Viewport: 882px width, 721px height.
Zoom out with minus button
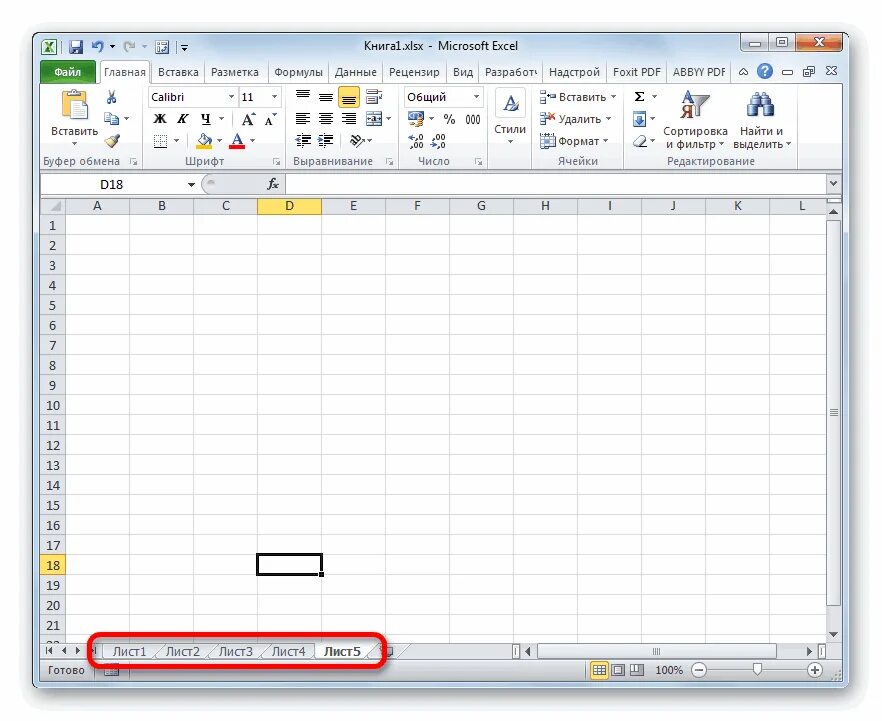(699, 670)
